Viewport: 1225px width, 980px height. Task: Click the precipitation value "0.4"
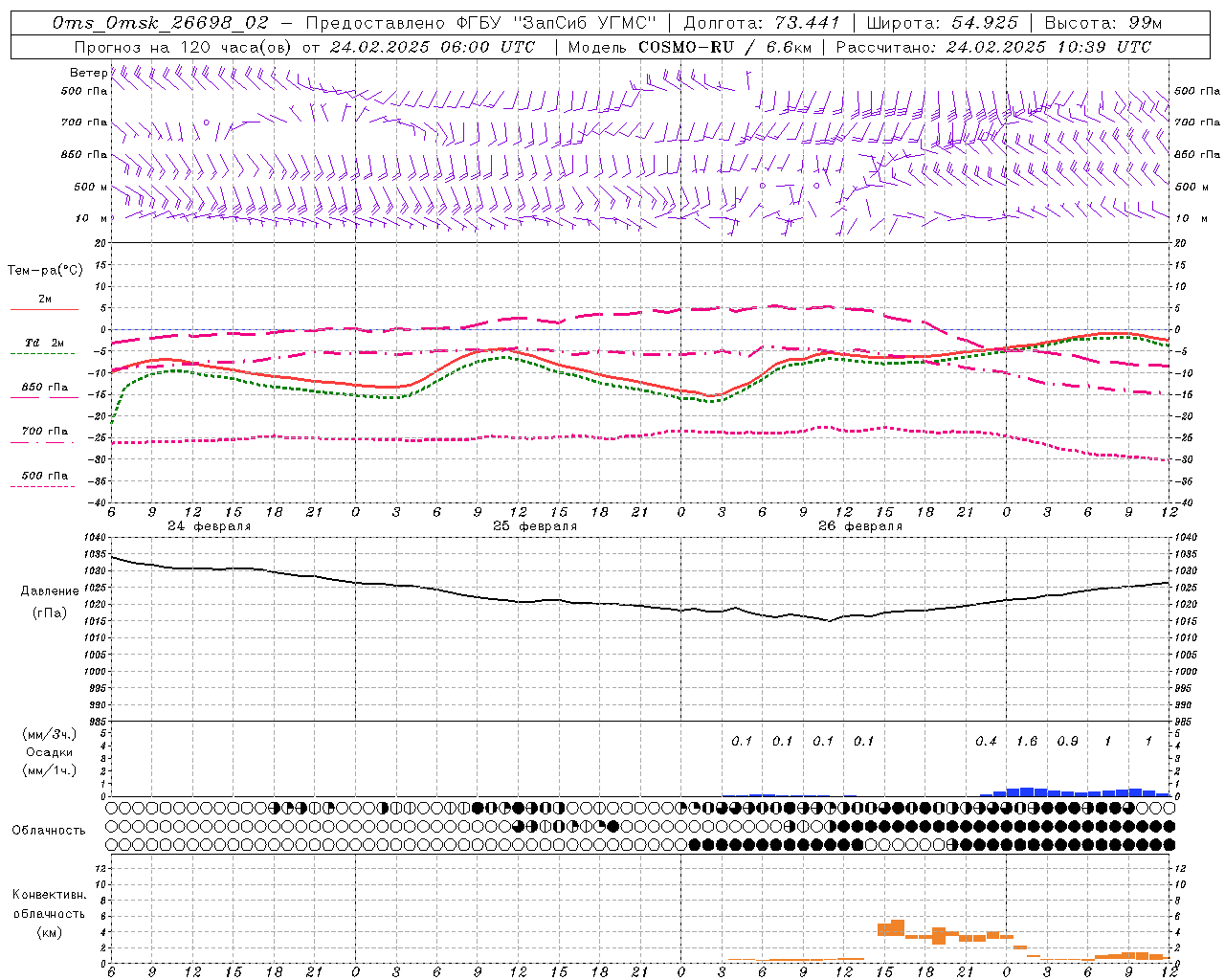[x=986, y=741]
